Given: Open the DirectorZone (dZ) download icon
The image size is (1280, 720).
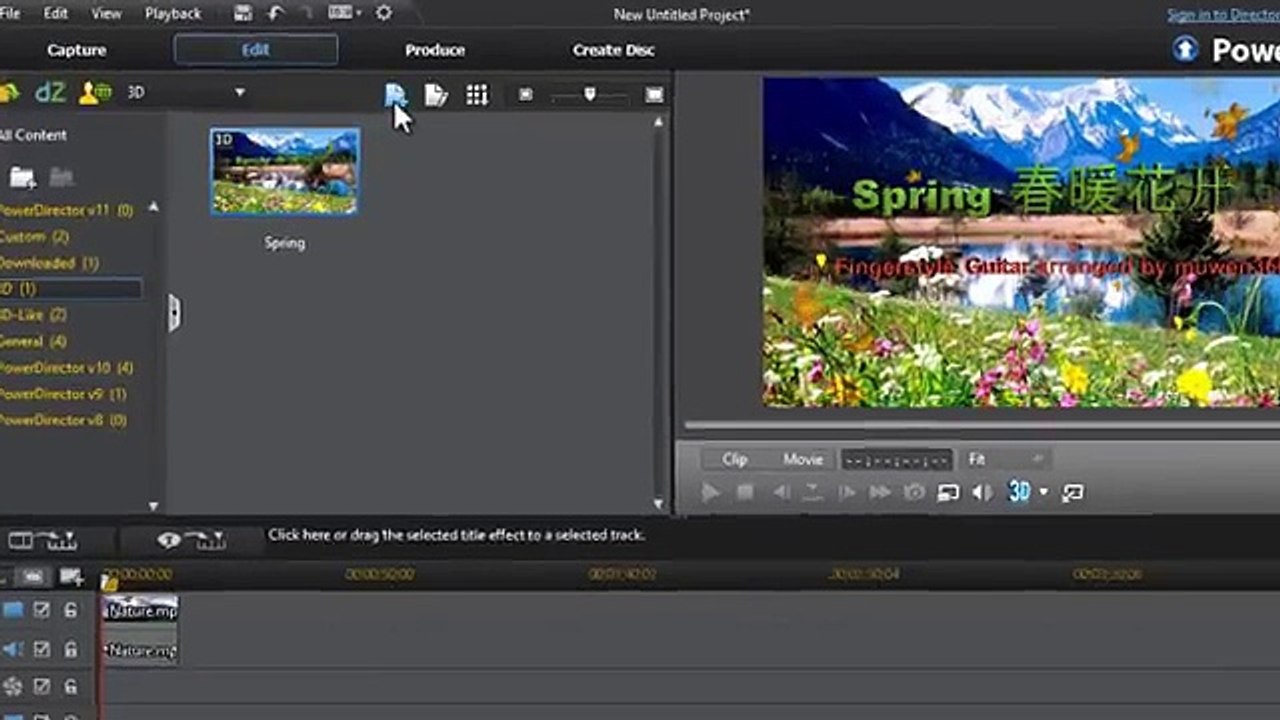Looking at the screenshot, I should click(x=49, y=93).
